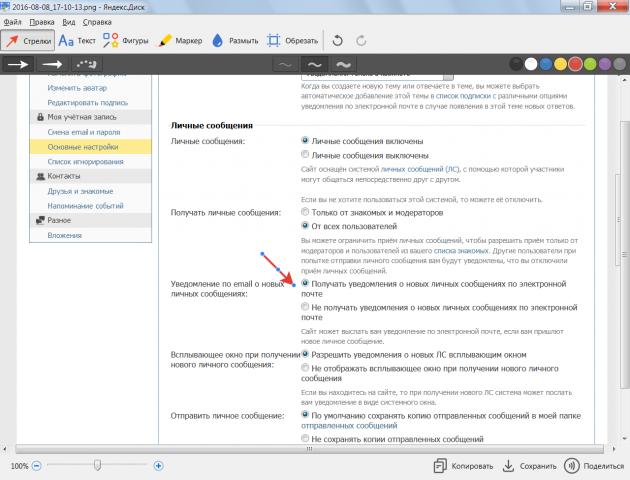Click the 'Моя учётная запись' section header
The image size is (630, 480).
(91, 117)
